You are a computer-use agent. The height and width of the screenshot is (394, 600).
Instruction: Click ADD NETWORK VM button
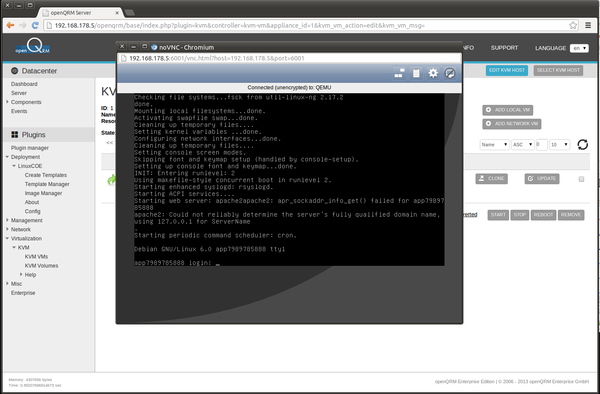(x=512, y=124)
